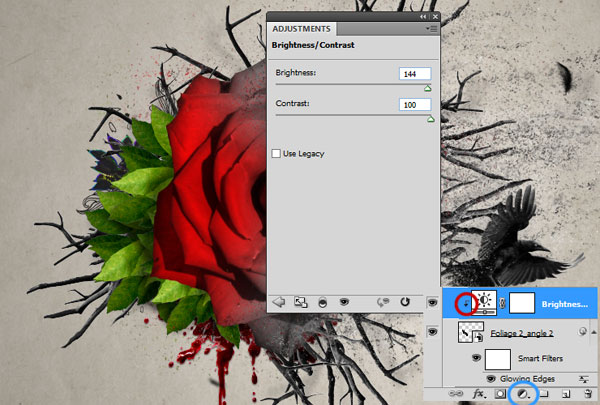
Task: Collapse Foliage 2_angle 2 smart filter list
Action: click(x=581, y=334)
